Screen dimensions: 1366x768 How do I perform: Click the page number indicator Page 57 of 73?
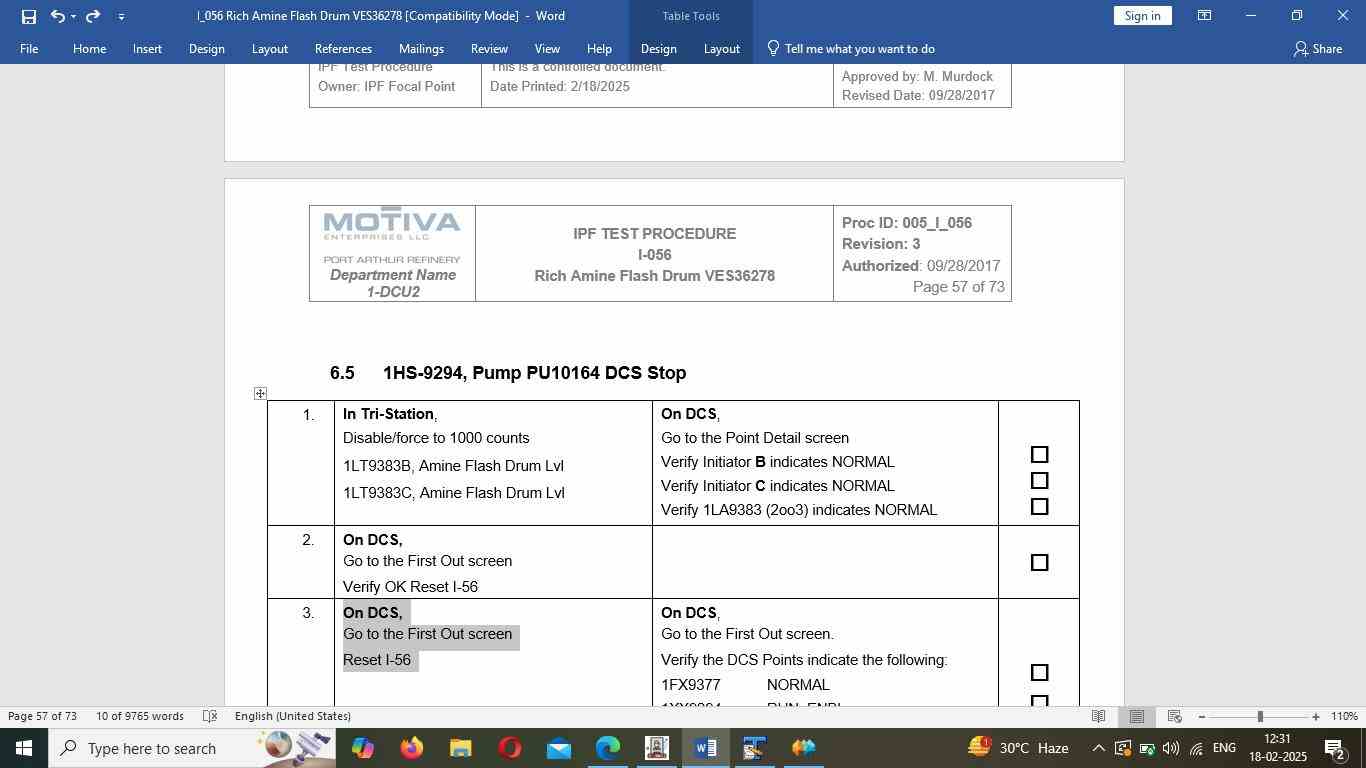coord(42,716)
